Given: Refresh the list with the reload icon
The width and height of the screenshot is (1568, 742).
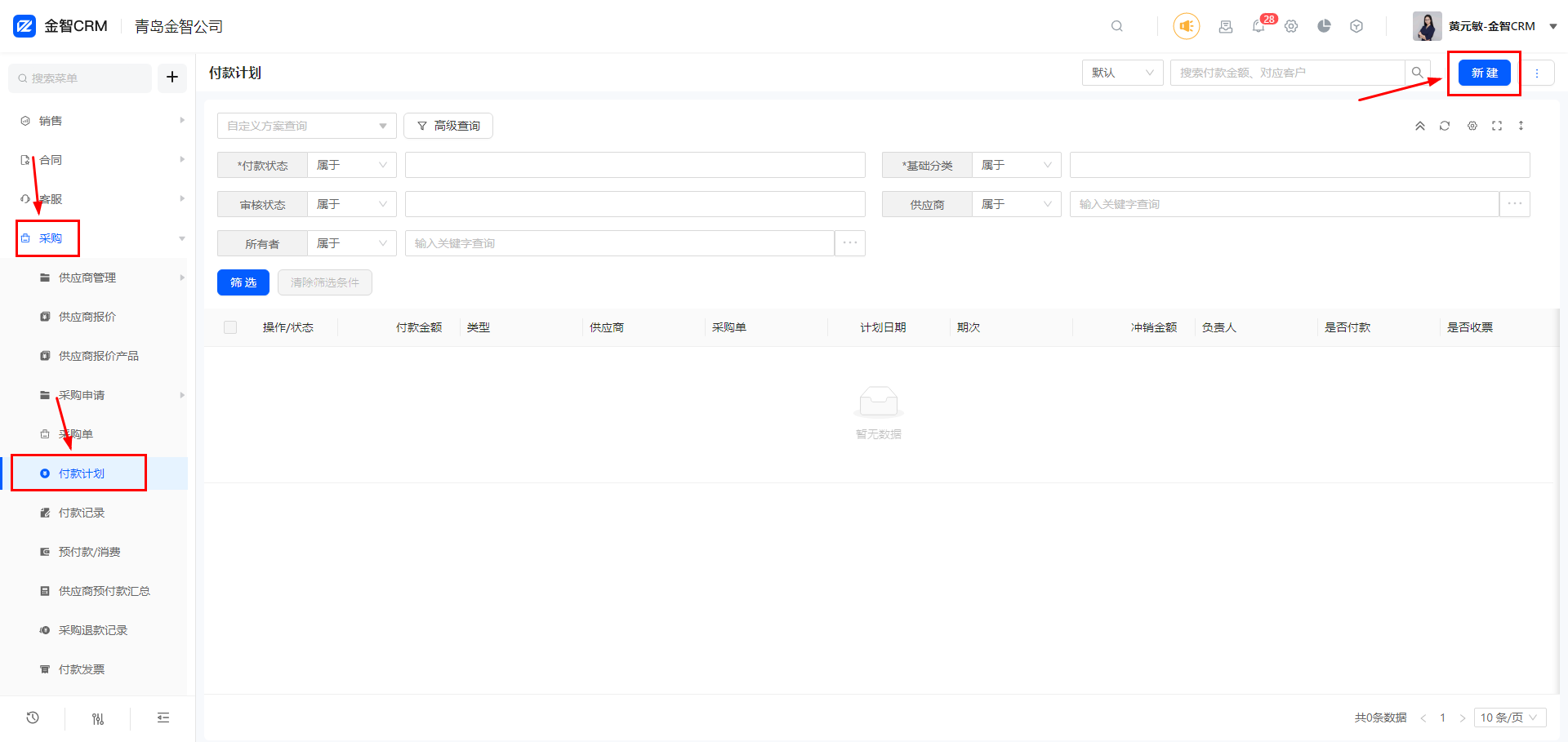Looking at the screenshot, I should (1445, 126).
